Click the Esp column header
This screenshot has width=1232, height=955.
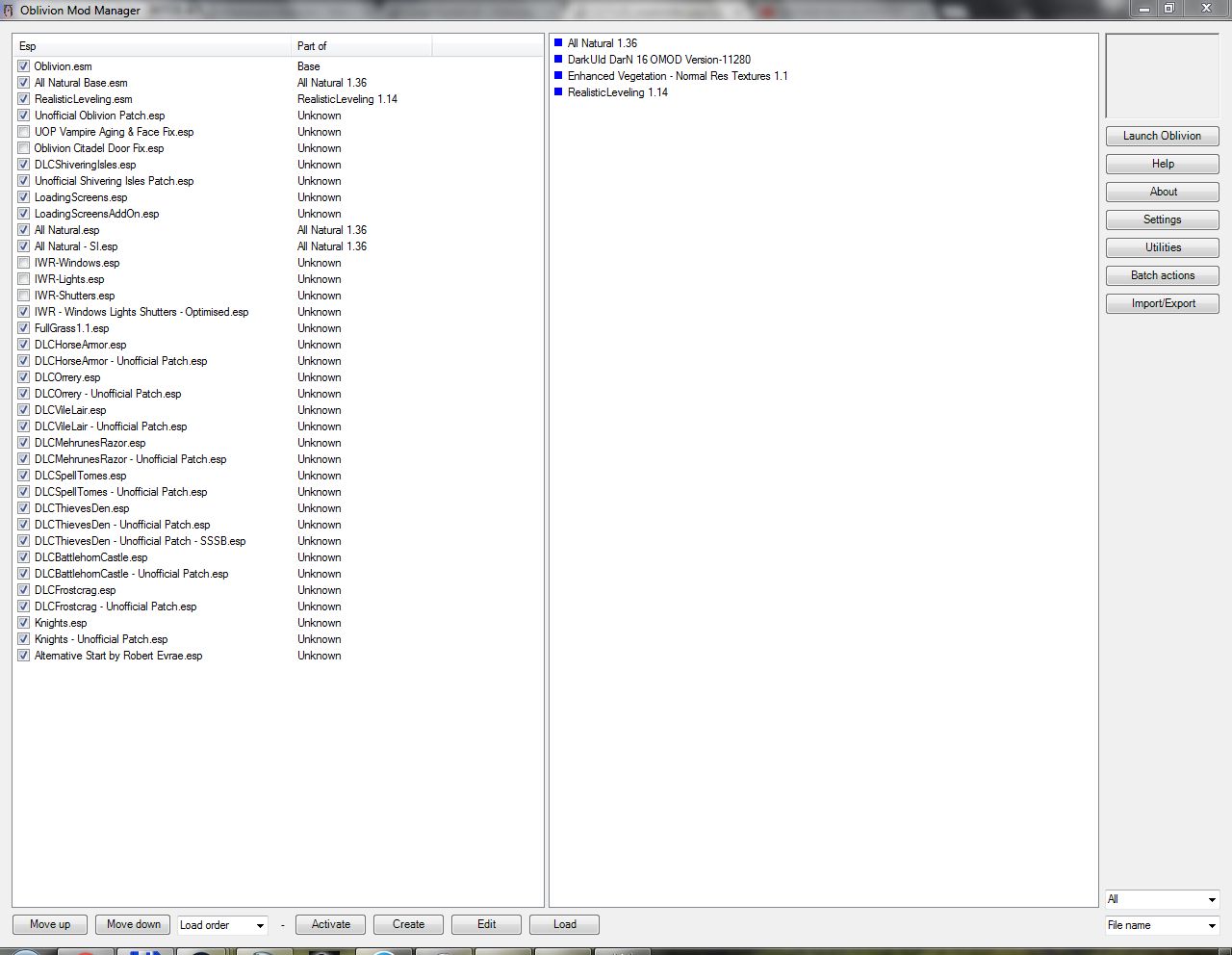pos(152,46)
